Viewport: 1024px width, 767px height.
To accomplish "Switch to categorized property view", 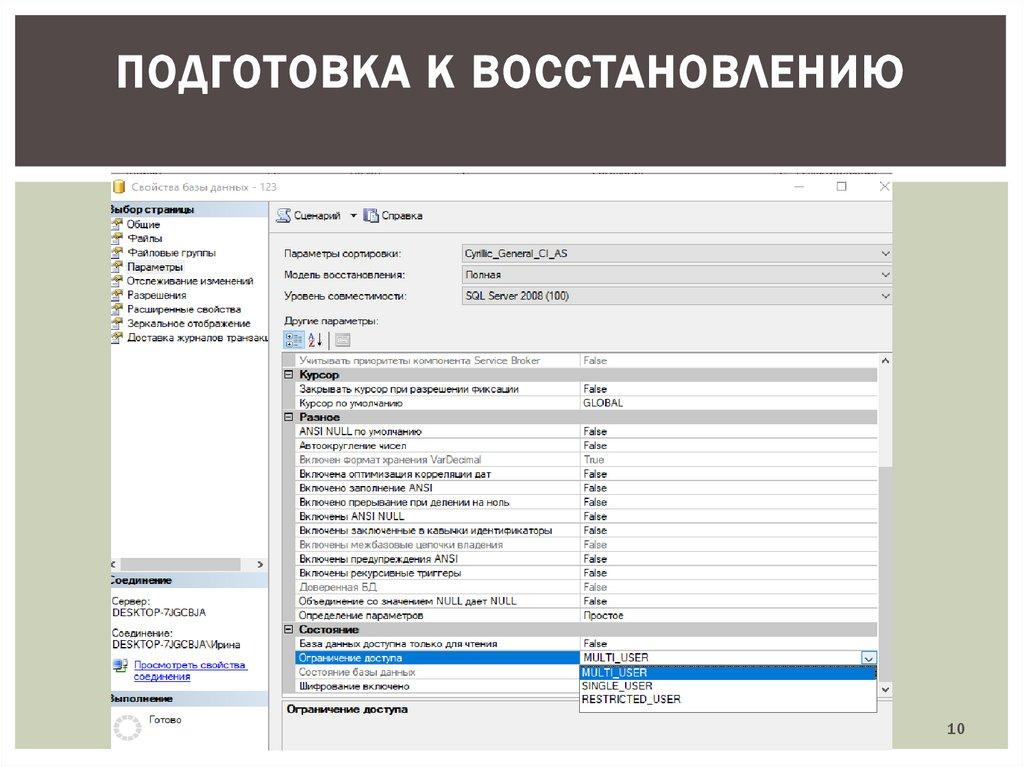I will [293, 340].
